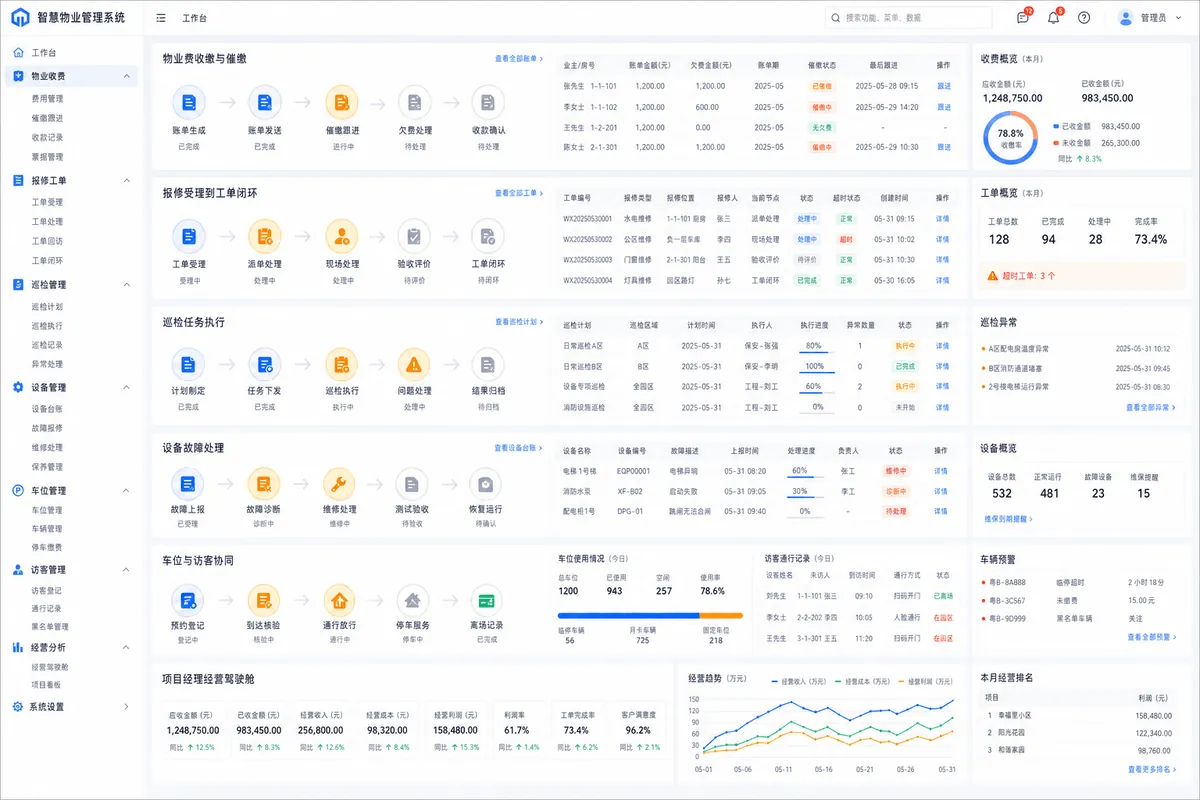Open 费用管理 in the sidebar
Viewport: 1200px width, 800px height.
click(x=47, y=99)
